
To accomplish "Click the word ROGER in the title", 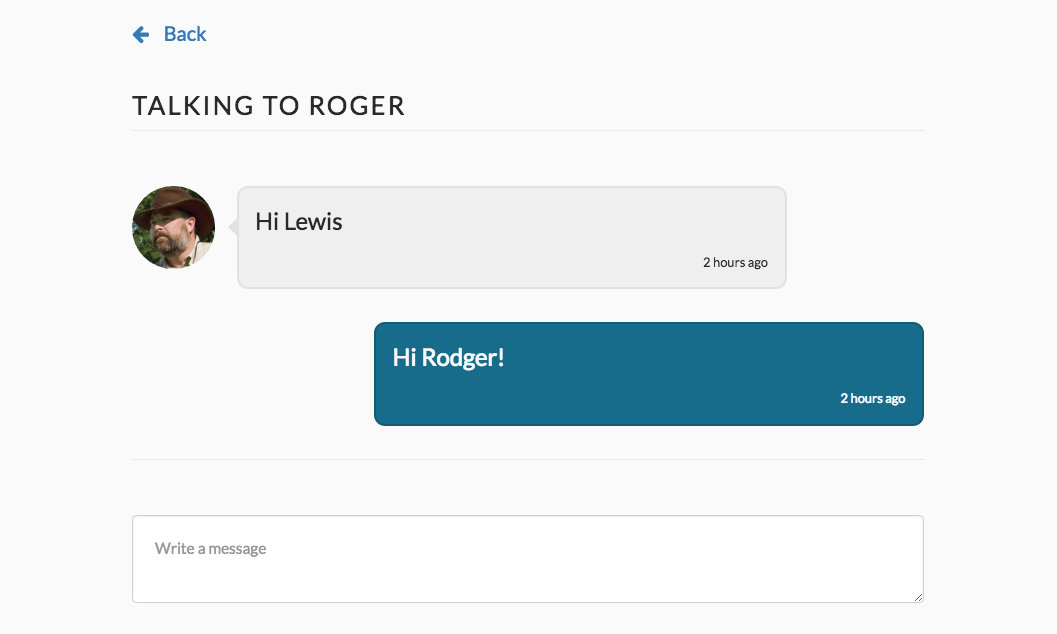I will pyautogui.click(x=357, y=106).
